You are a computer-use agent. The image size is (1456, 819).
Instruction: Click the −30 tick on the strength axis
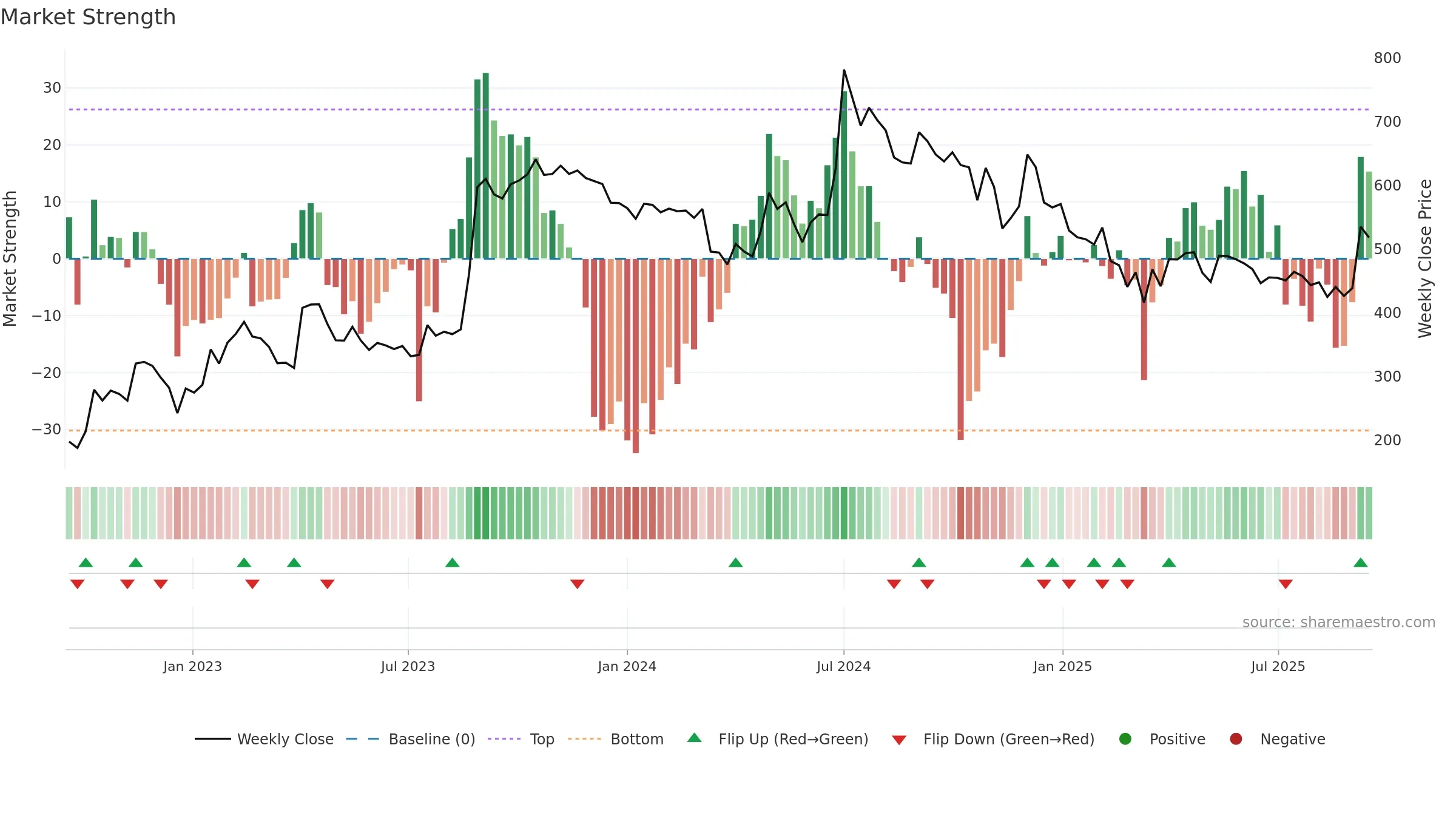tap(47, 430)
